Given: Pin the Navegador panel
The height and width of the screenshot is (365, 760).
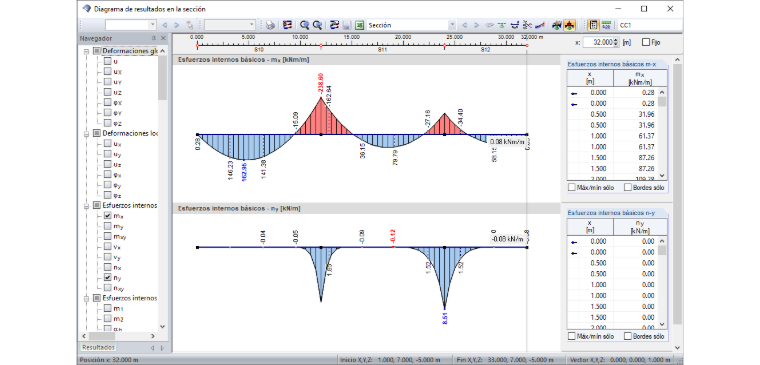Looking at the screenshot, I should click(x=154, y=38).
